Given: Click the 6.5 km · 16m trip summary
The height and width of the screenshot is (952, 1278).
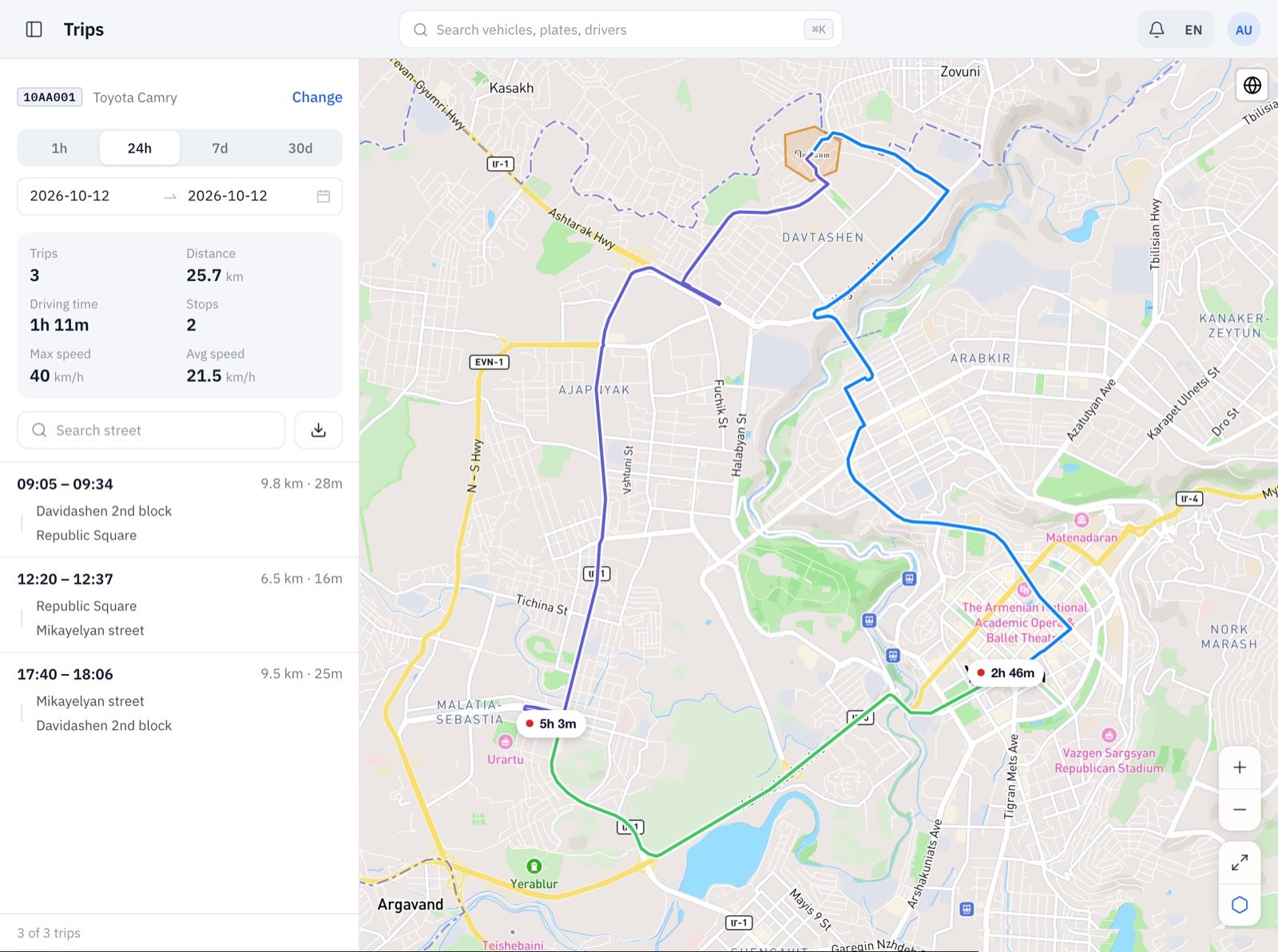Looking at the screenshot, I should (x=301, y=579).
